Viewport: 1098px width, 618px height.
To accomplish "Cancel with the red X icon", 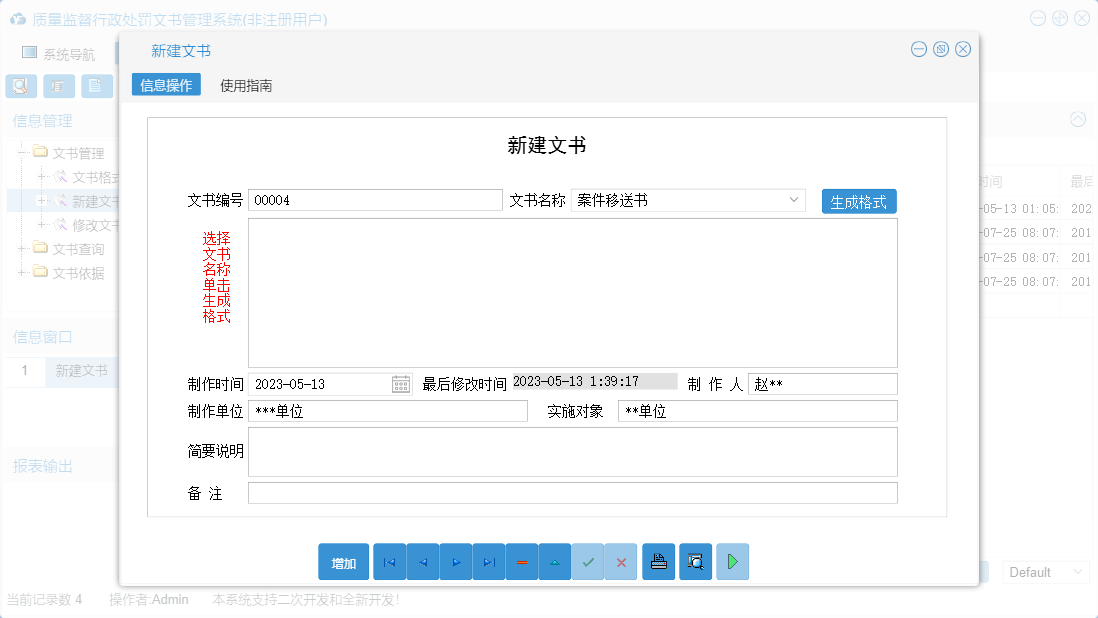I will (x=620, y=561).
